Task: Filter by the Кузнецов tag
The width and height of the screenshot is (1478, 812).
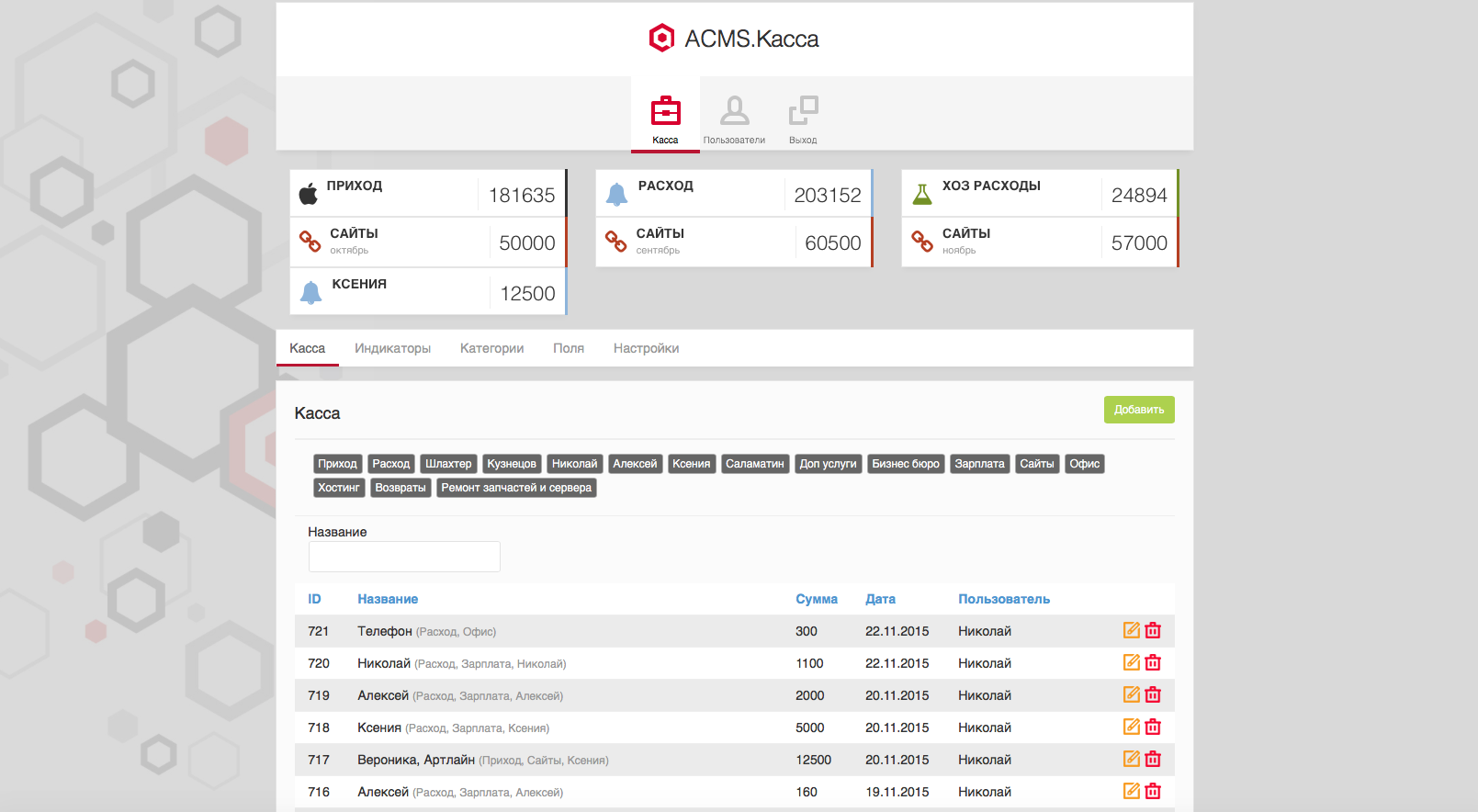Action: 512,464
